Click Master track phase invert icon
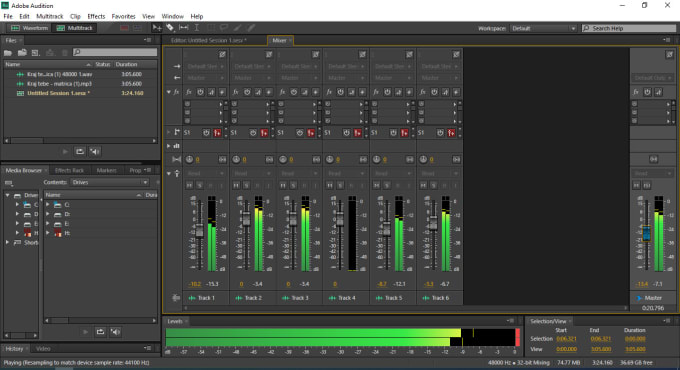 (670, 55)
